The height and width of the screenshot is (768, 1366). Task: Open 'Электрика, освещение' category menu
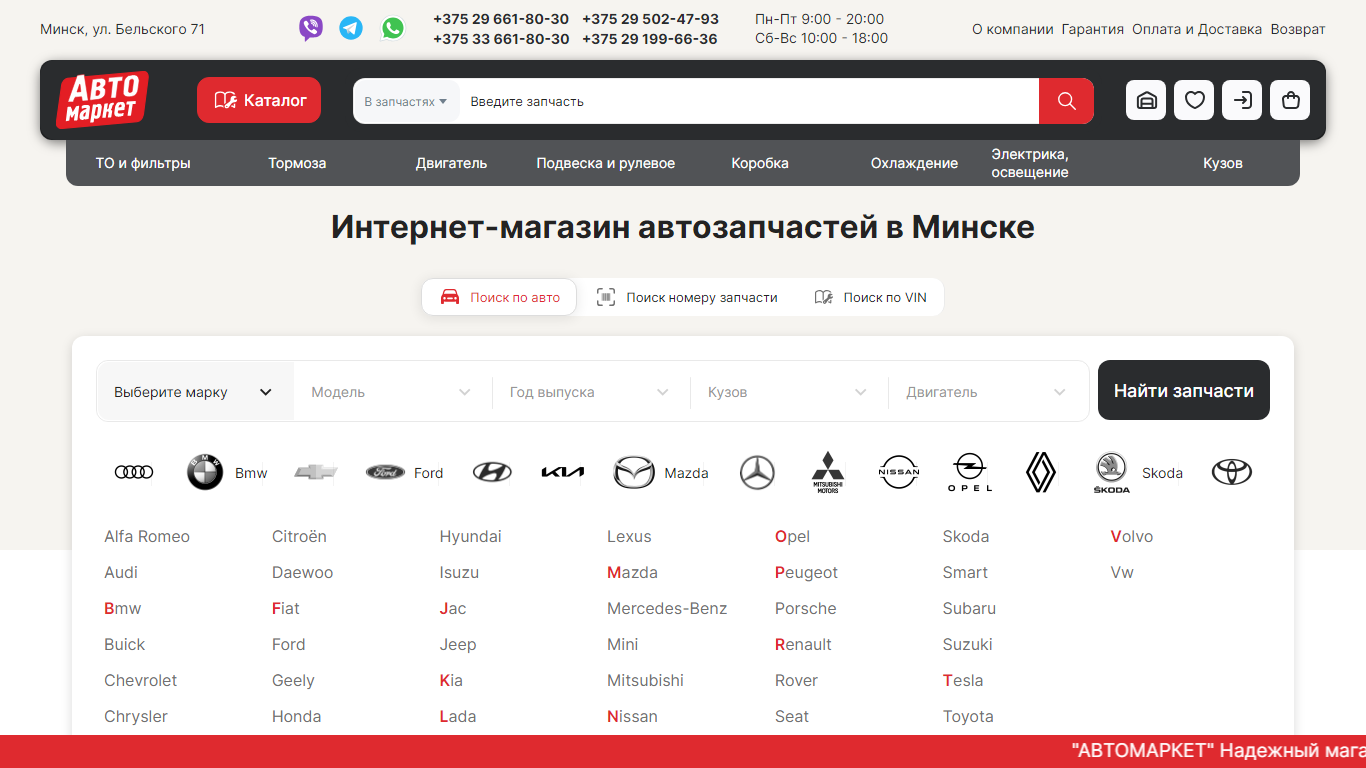[1030, 163]
